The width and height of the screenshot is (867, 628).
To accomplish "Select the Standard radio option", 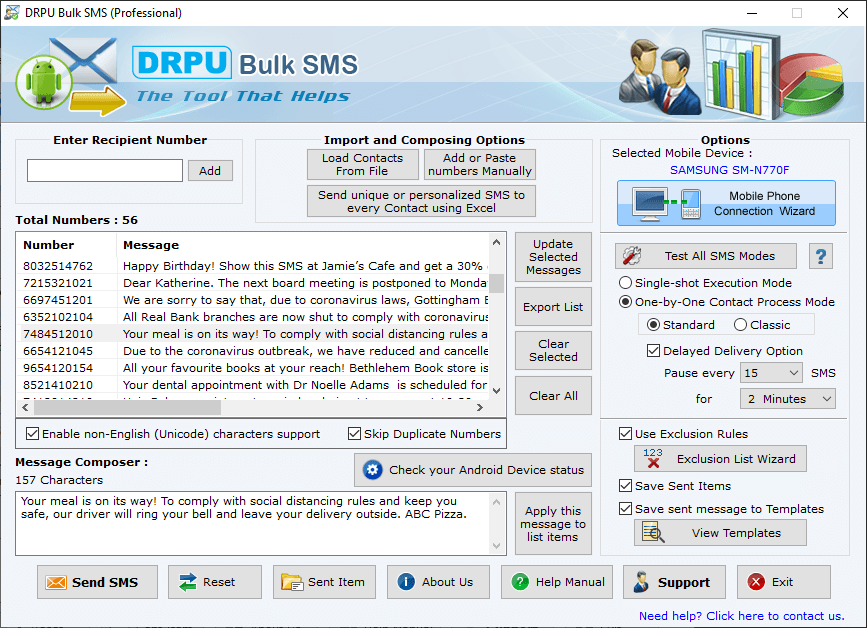I will 653,325.
